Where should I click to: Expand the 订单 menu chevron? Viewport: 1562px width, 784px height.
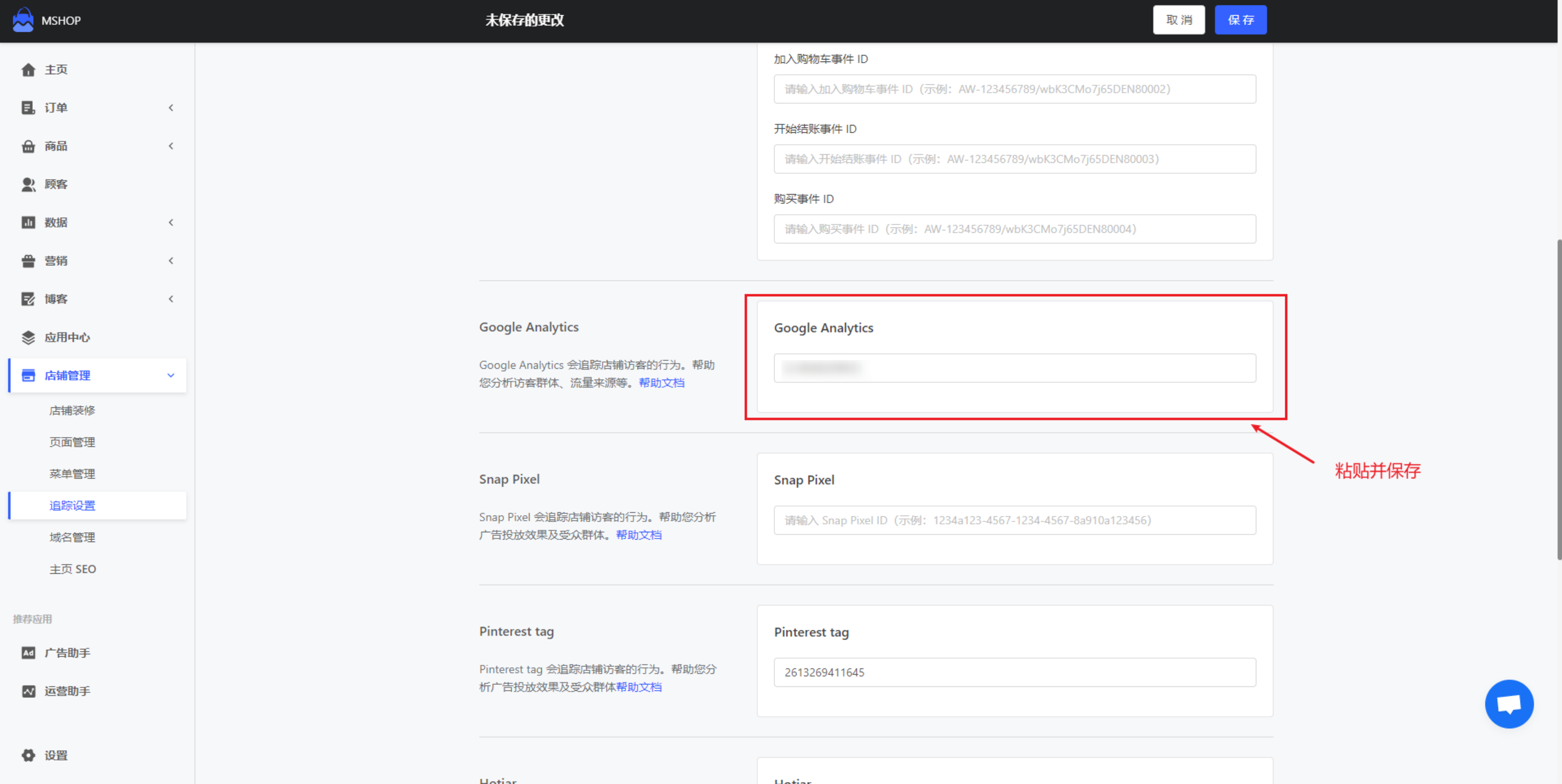[x=171, y=108]
